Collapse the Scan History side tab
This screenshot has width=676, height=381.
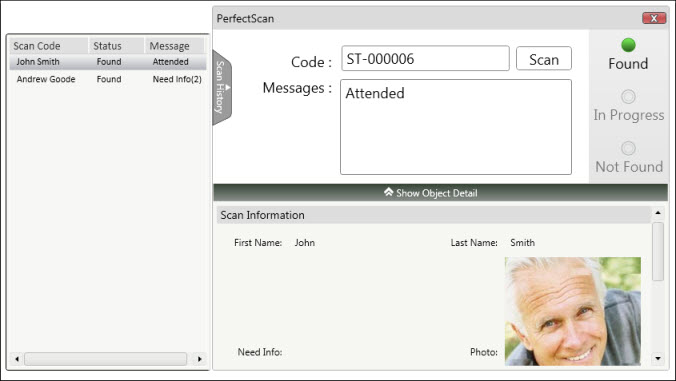(222, 87)
